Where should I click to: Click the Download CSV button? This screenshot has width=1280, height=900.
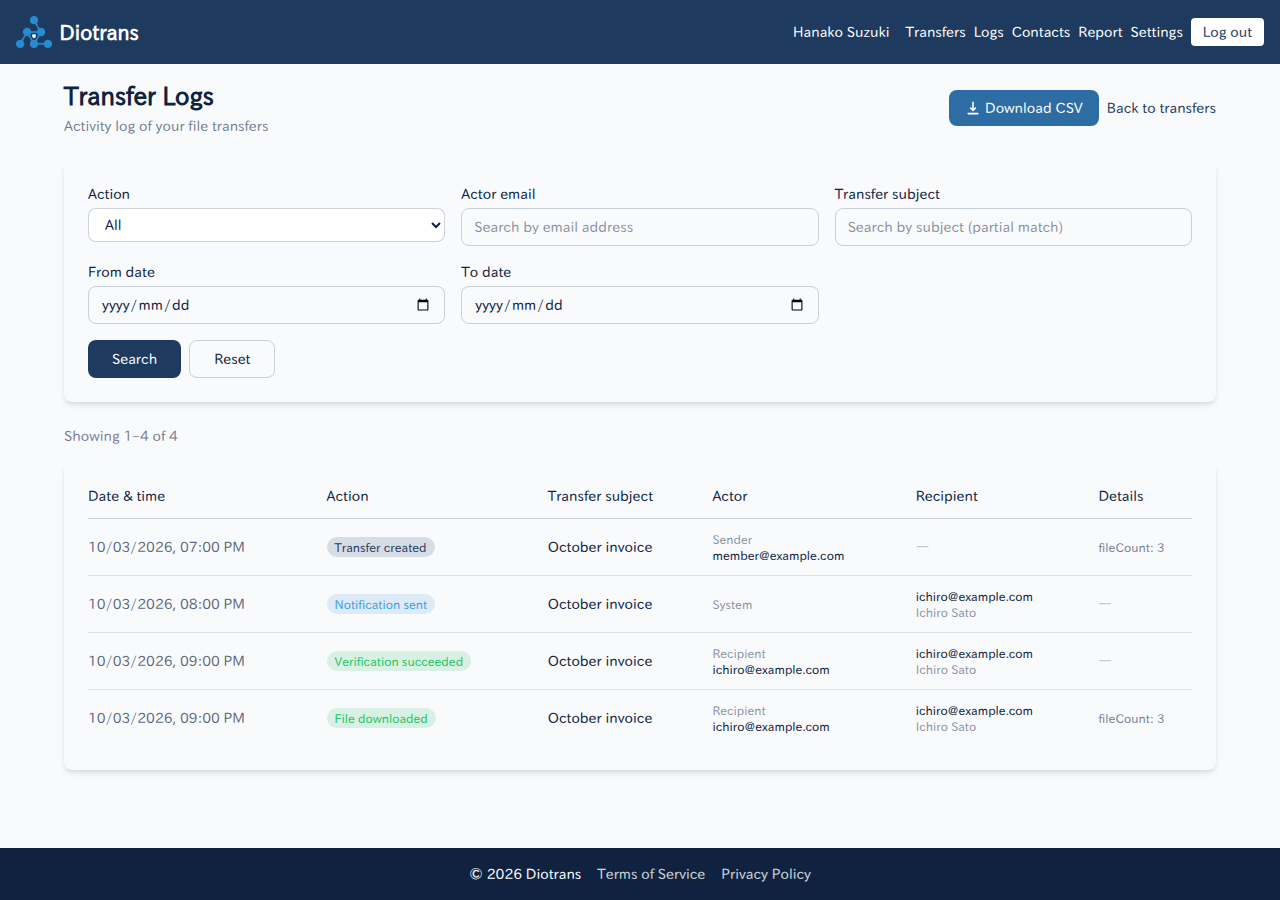[1024, 108]
